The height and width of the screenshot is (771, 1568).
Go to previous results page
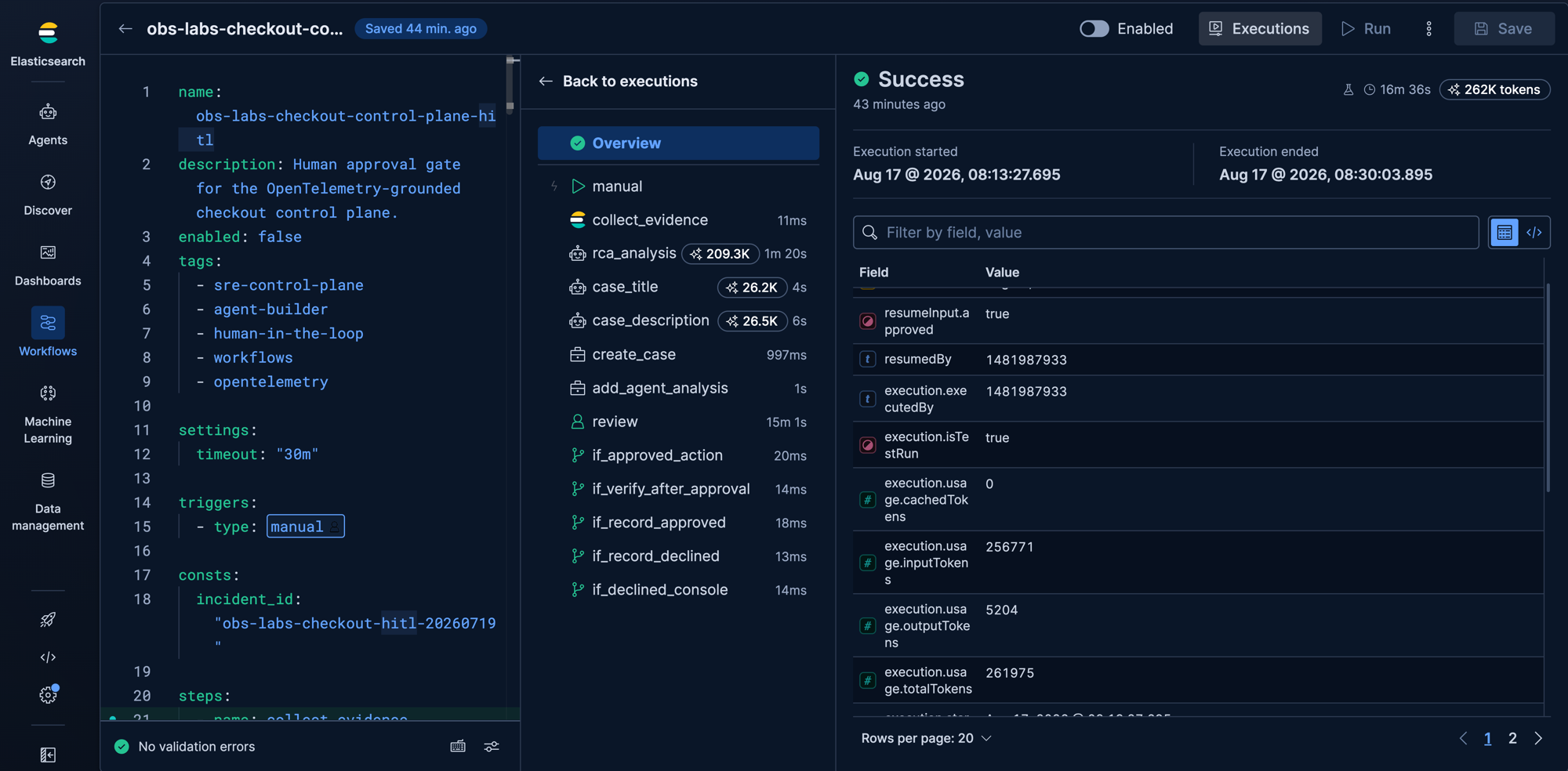1463,739
